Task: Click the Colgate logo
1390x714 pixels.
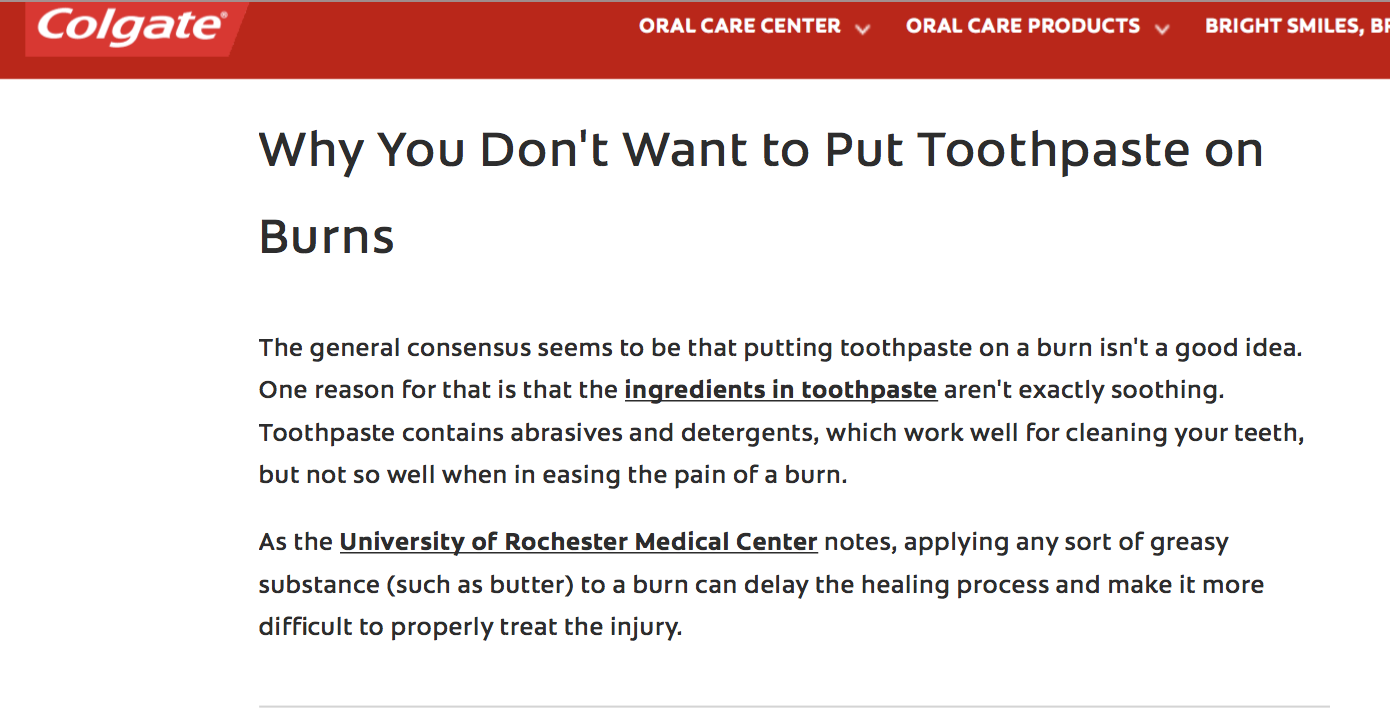Action: coord(135,26)
